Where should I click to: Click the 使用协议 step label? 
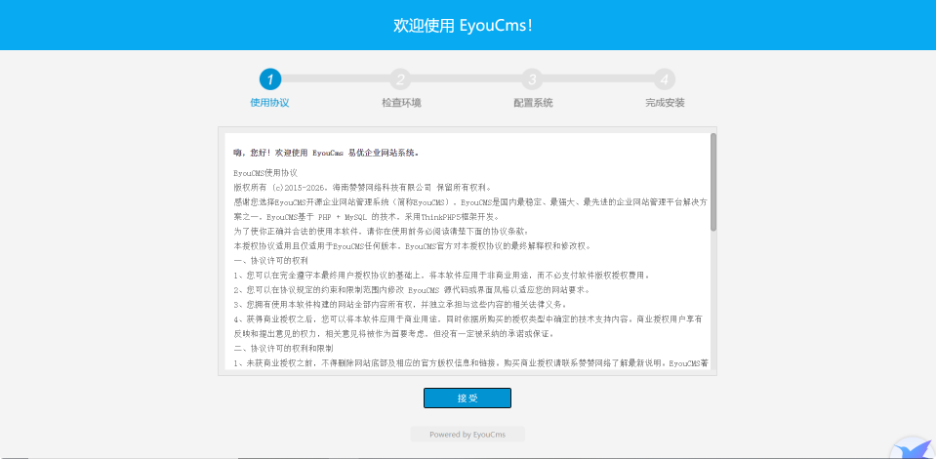[270, 103]
